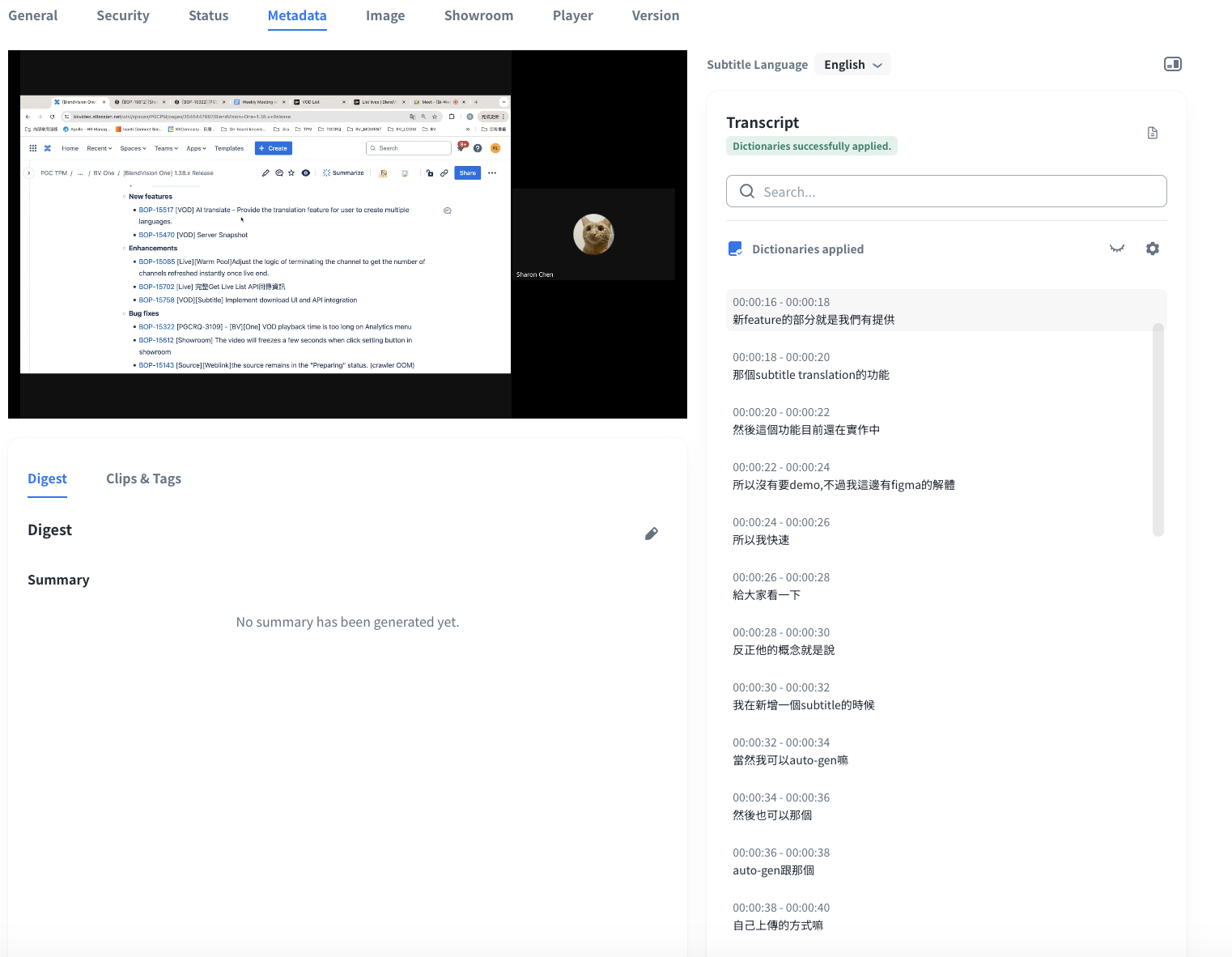Viewport: 1232px width, 957px height.
Task: Select transcript entry at 00:00:32 - 00:00:34
Action: click(790, 751)
